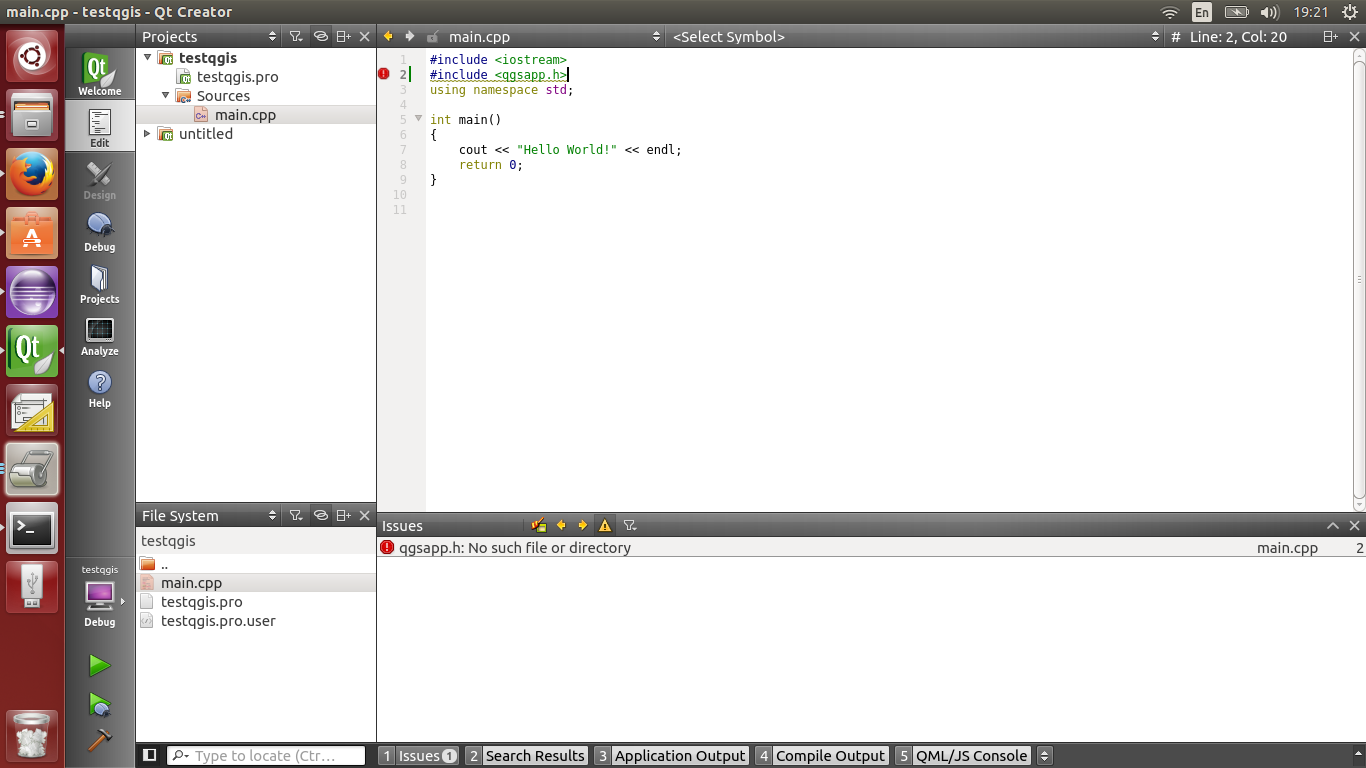Collapse the testqgis project tree
The height and width of the screenshot is (768, 1366).
(148, 58)
